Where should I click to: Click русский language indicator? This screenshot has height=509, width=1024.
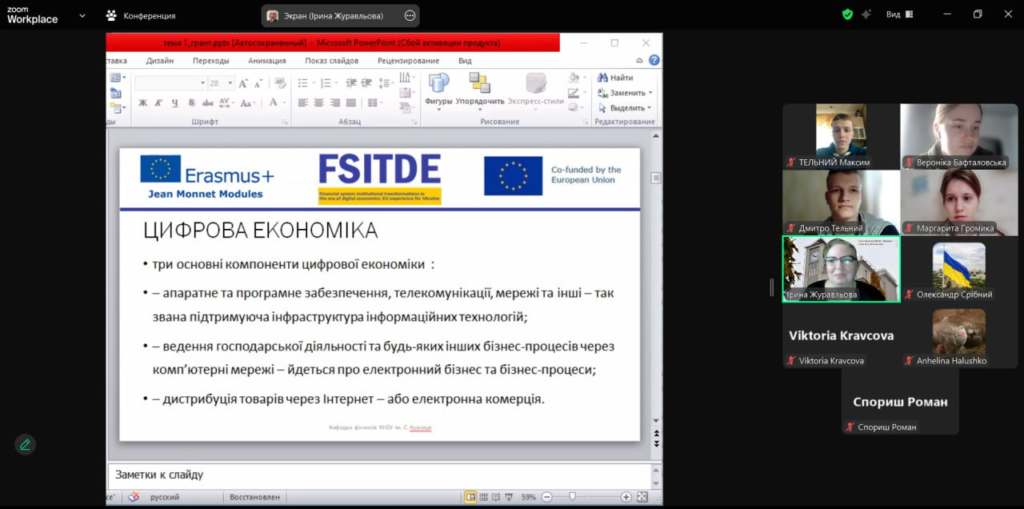tap(165, 497)
